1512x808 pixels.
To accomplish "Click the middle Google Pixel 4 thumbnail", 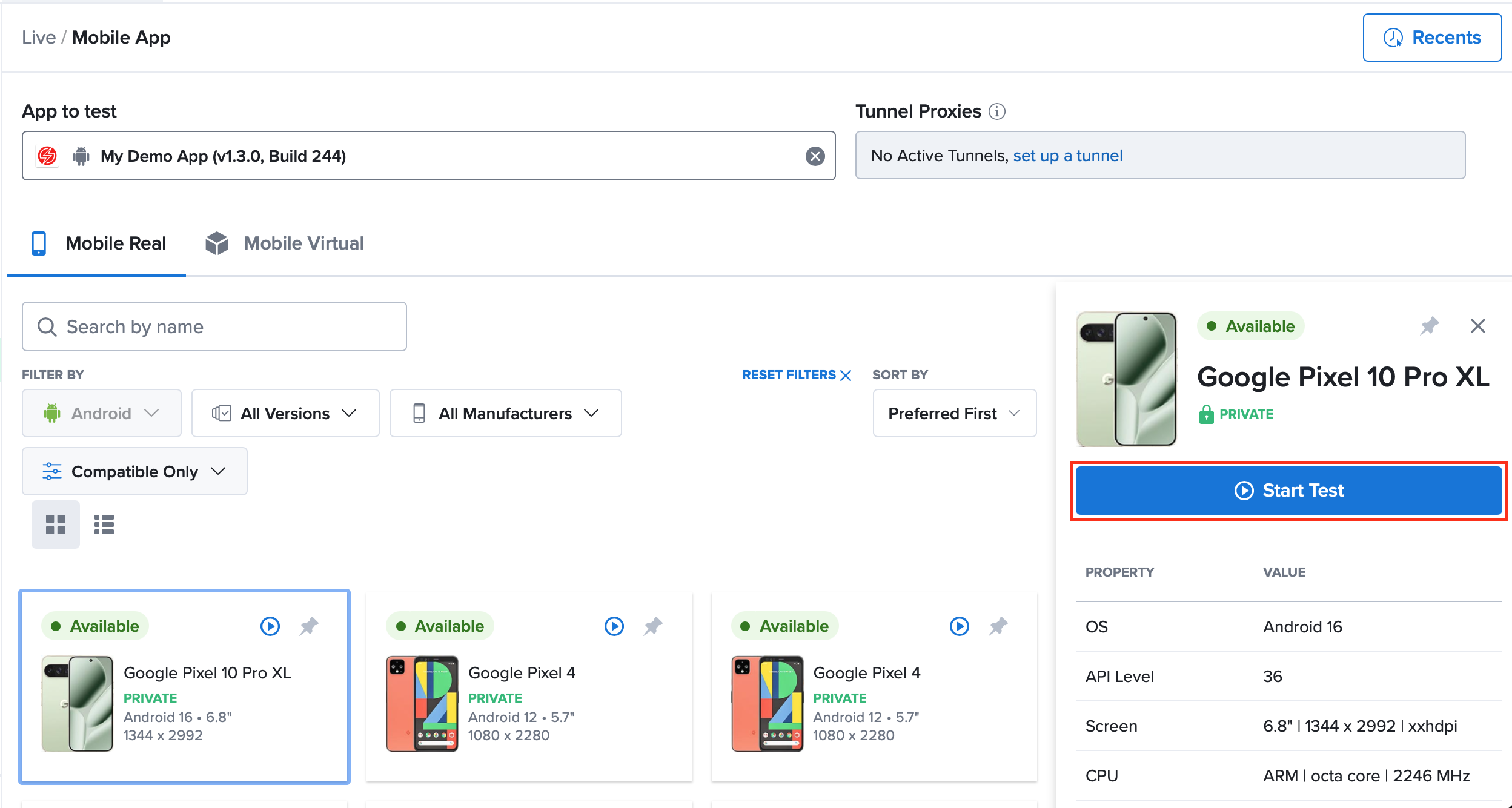I will pos(422,704).
